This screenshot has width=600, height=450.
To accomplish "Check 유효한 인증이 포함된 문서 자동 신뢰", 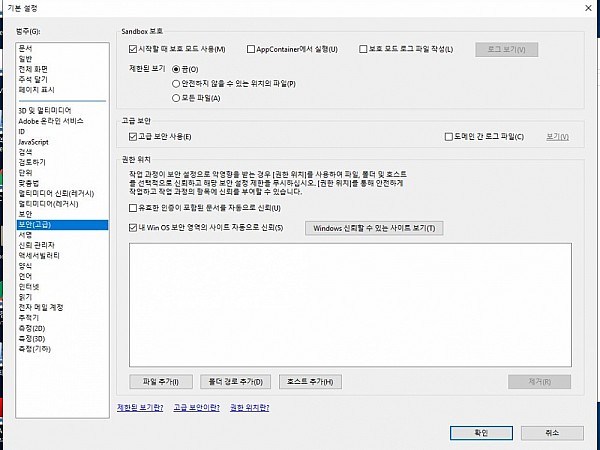I will 134,208.
